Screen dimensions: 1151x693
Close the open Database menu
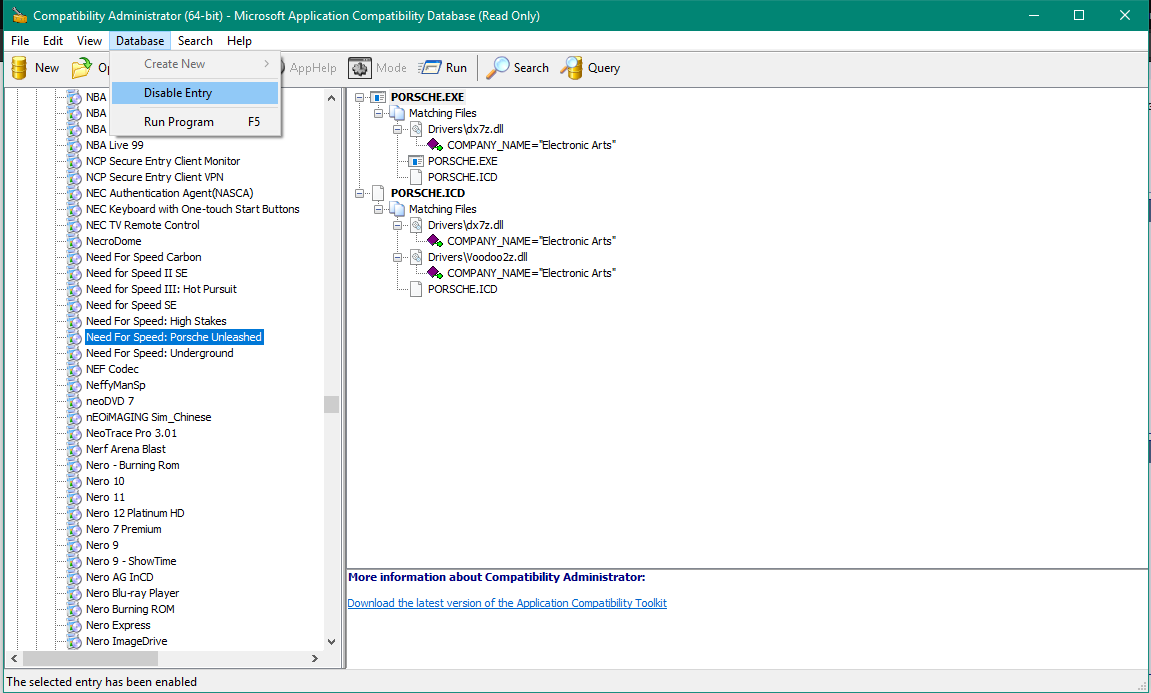[x=139, y=41]
